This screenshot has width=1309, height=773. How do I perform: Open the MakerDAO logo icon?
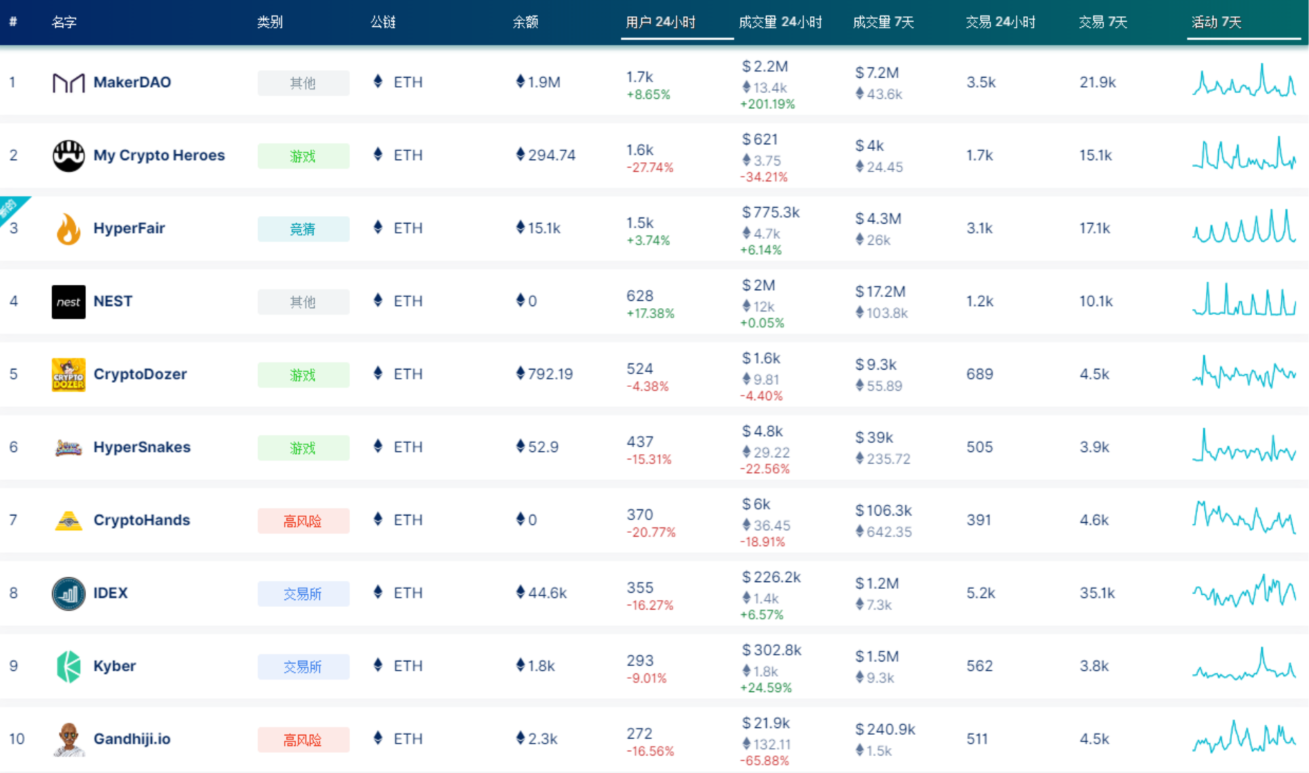pos(68,83)
